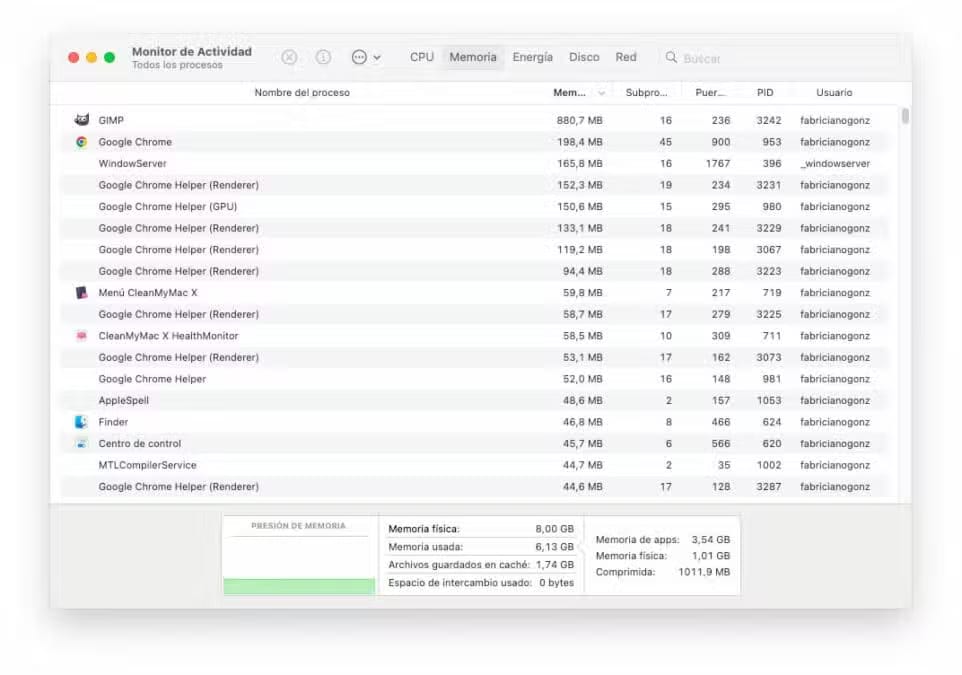The width and height of the screenshot is (962, 675).
Task: Sort by PID column header
Action: 765,93
